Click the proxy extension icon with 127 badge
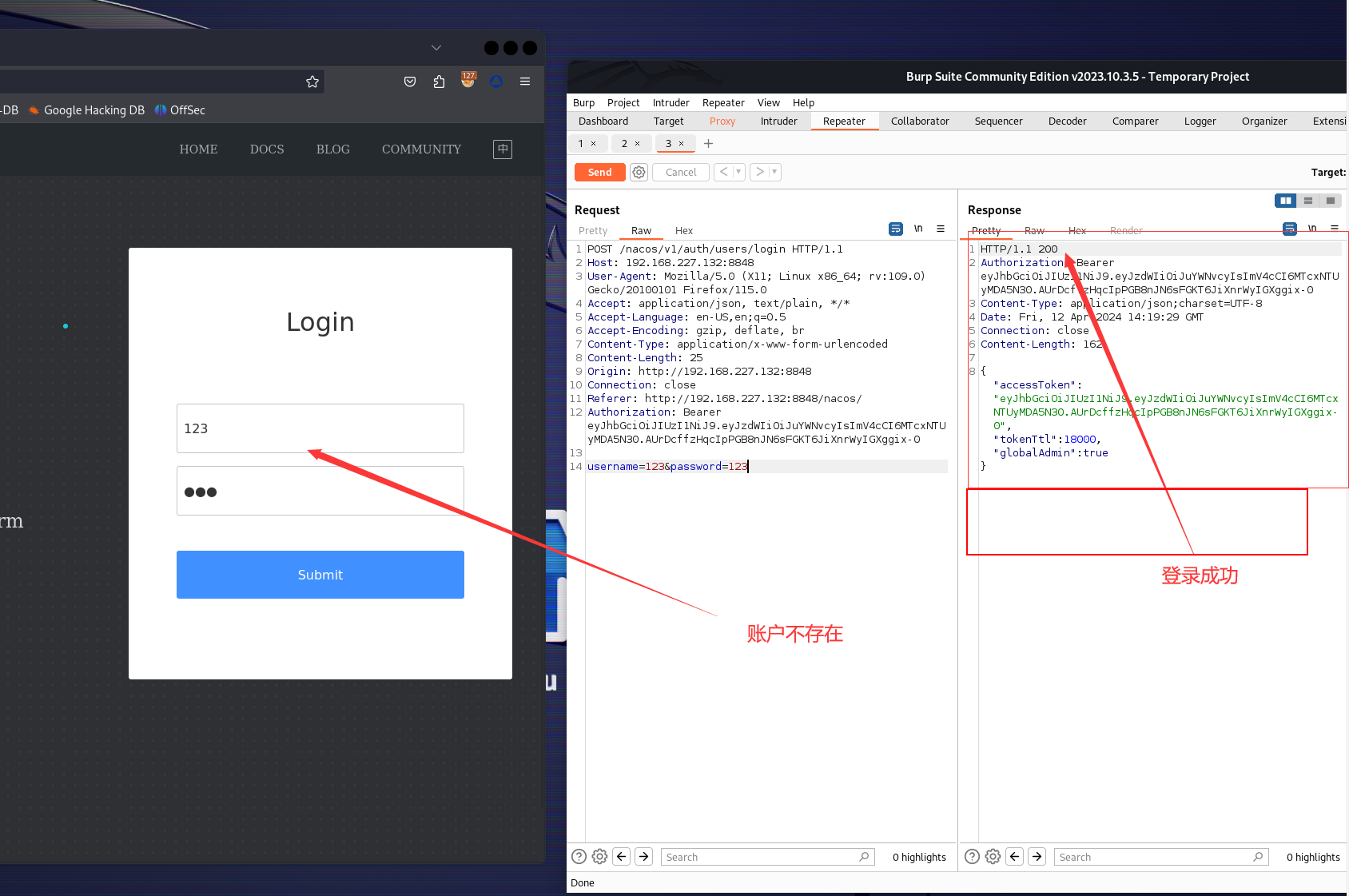 [468, 80]
